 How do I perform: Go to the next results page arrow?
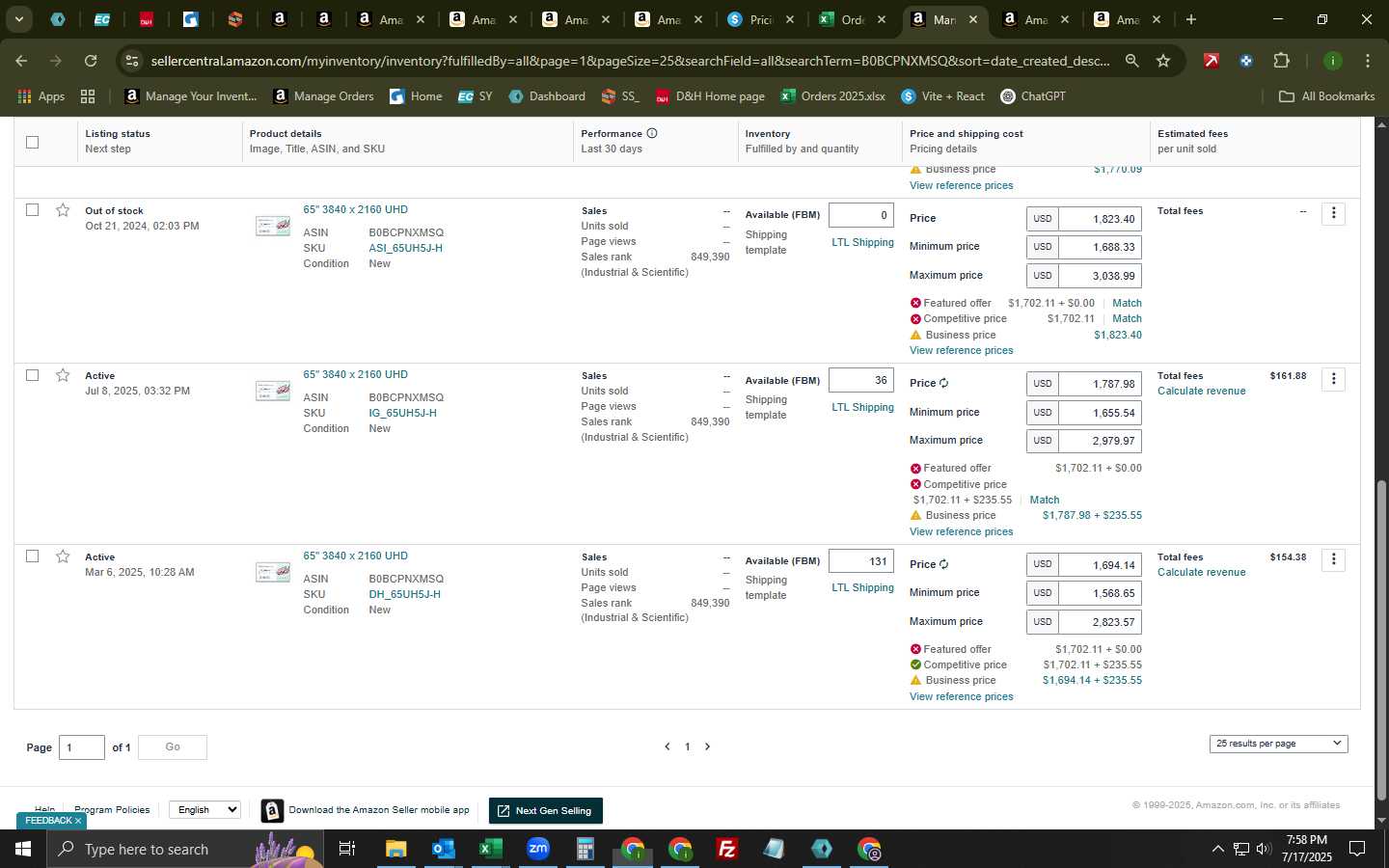click(x=707, y=746)
